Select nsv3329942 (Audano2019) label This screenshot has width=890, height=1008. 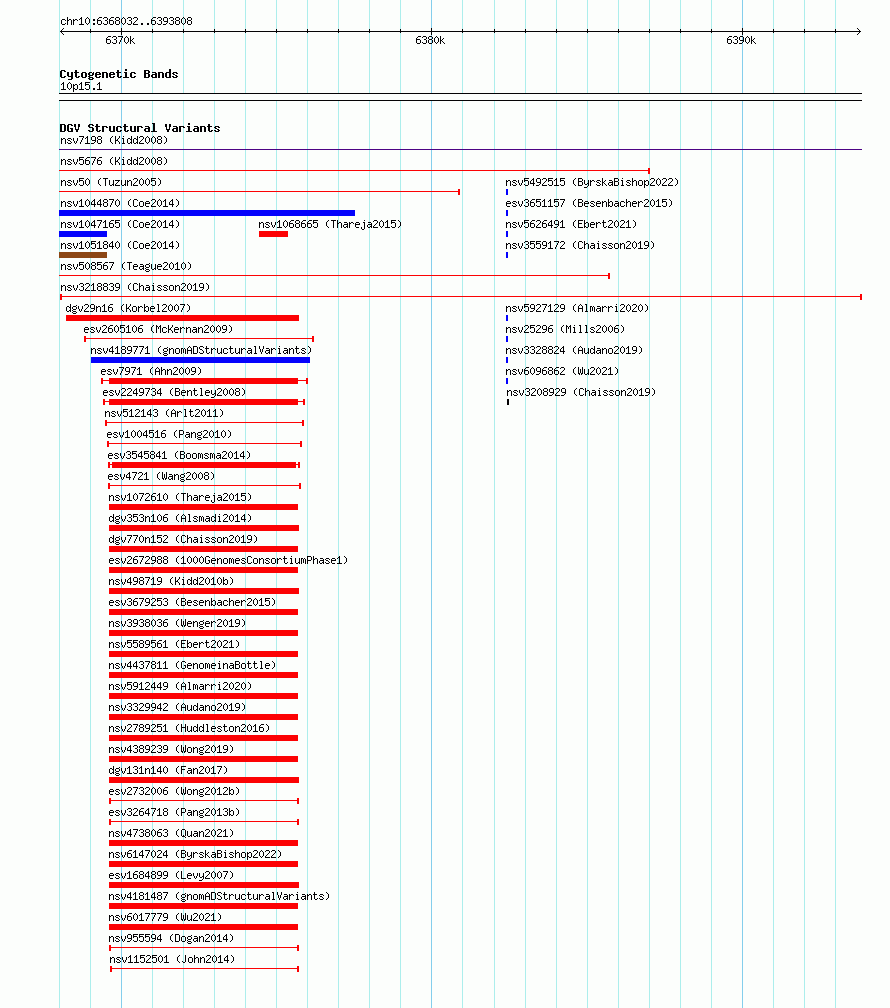[x=177, y=707]
